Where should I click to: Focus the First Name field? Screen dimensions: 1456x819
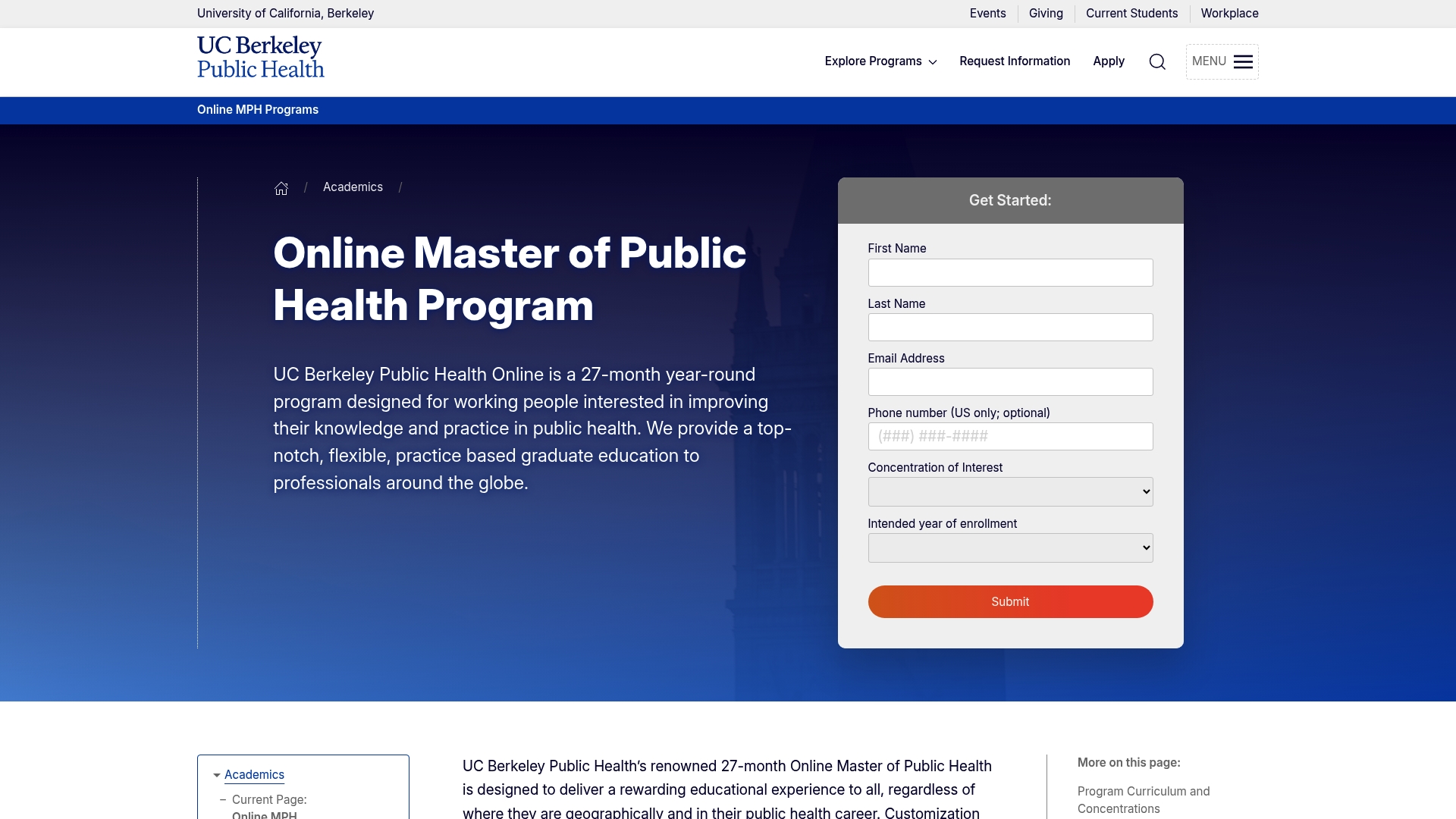pos(1010,273)
